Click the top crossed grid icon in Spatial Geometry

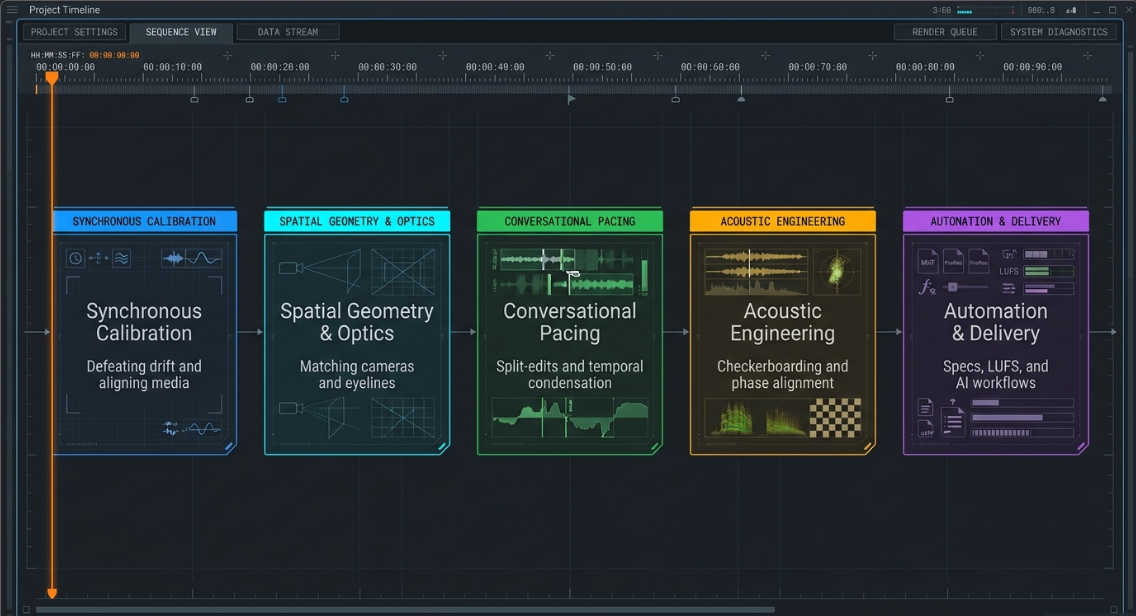point(403,271)
